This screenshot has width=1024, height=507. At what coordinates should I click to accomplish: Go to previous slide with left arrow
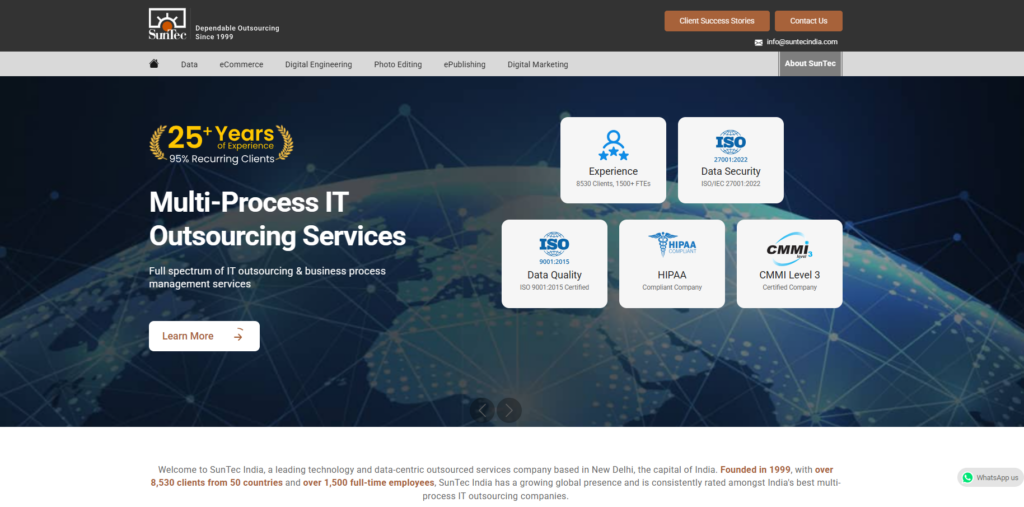pos(483,409)
